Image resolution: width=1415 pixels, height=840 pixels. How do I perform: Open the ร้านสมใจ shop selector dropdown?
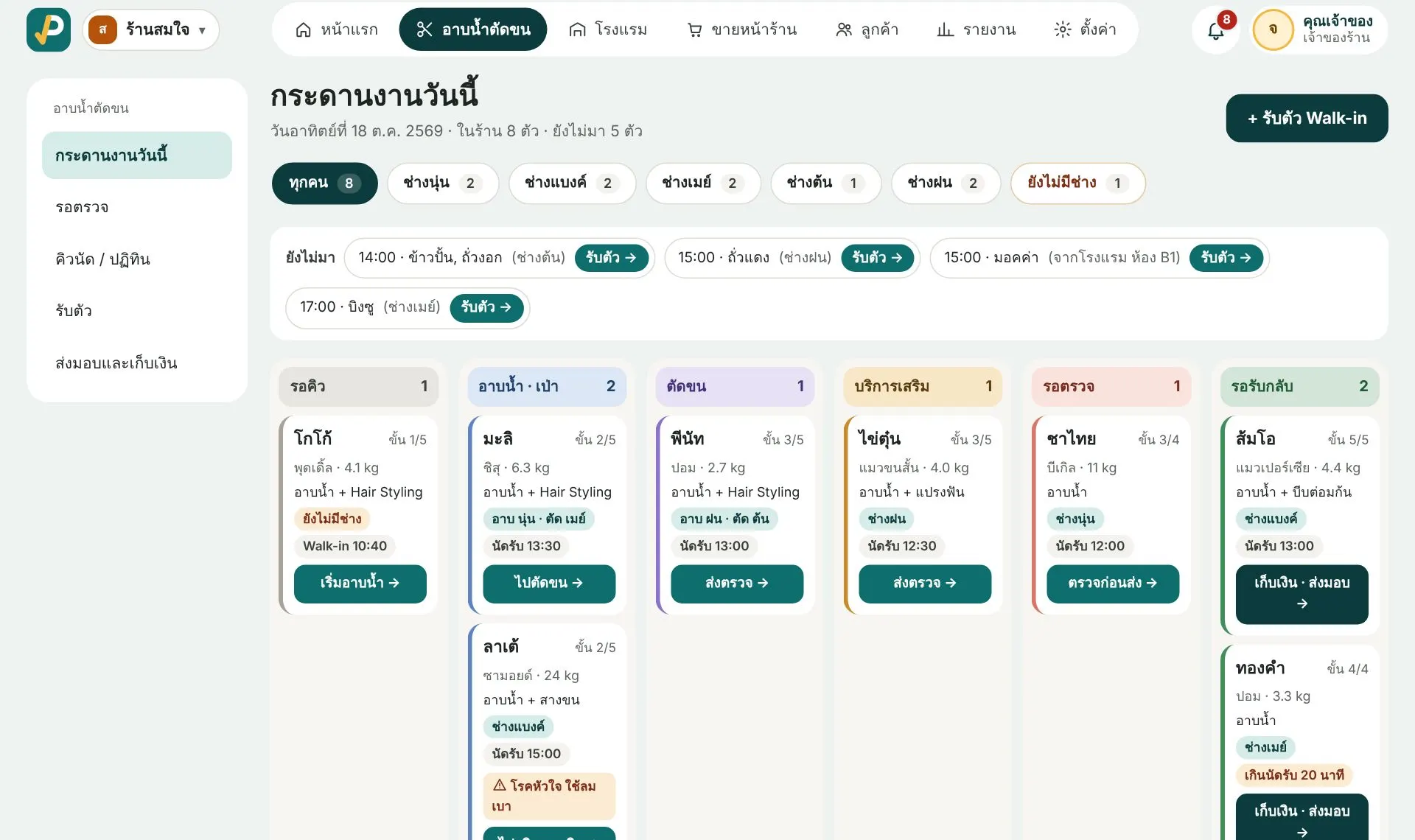[151, 29]
